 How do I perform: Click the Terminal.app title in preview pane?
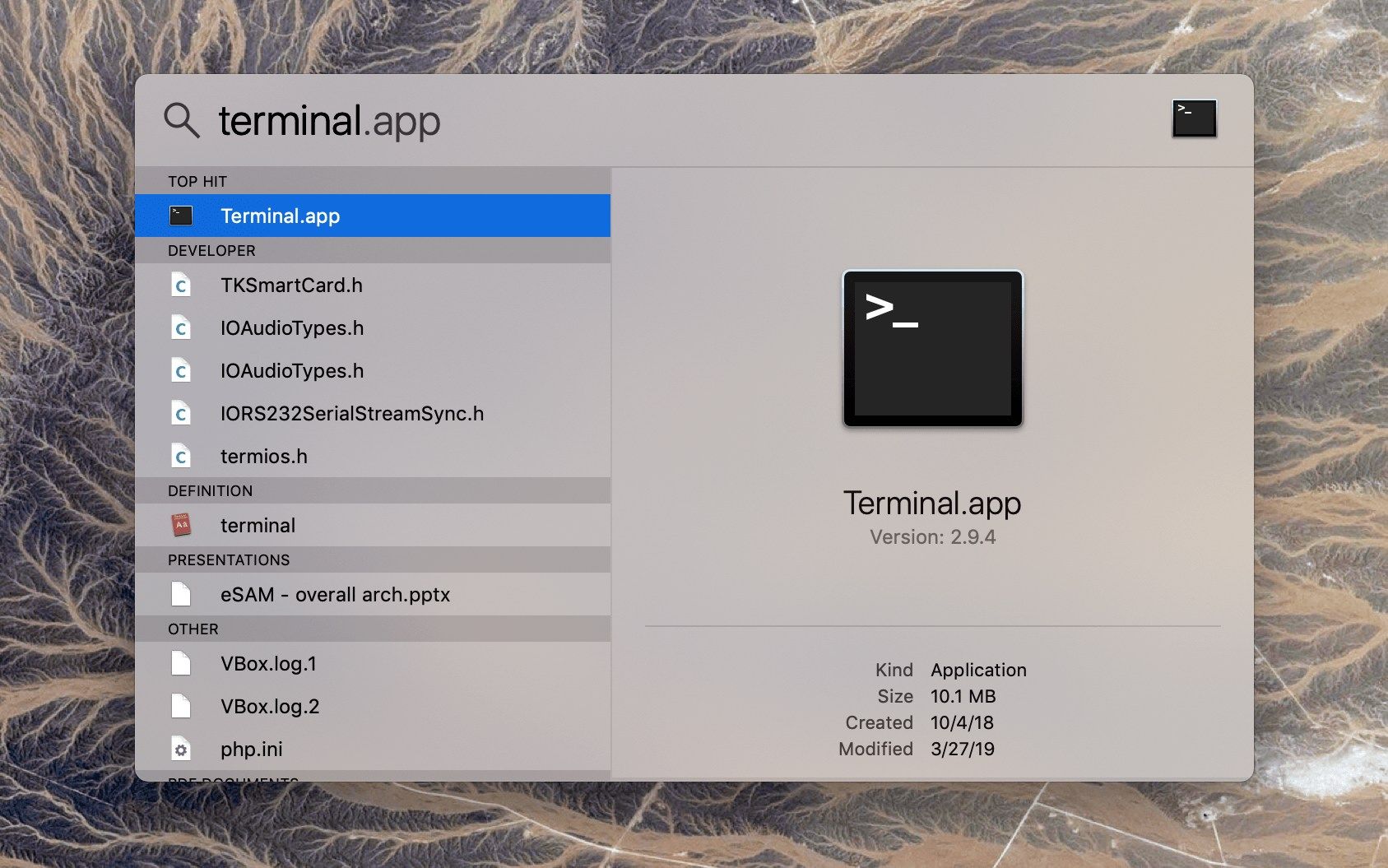click(x=932, y=503)
